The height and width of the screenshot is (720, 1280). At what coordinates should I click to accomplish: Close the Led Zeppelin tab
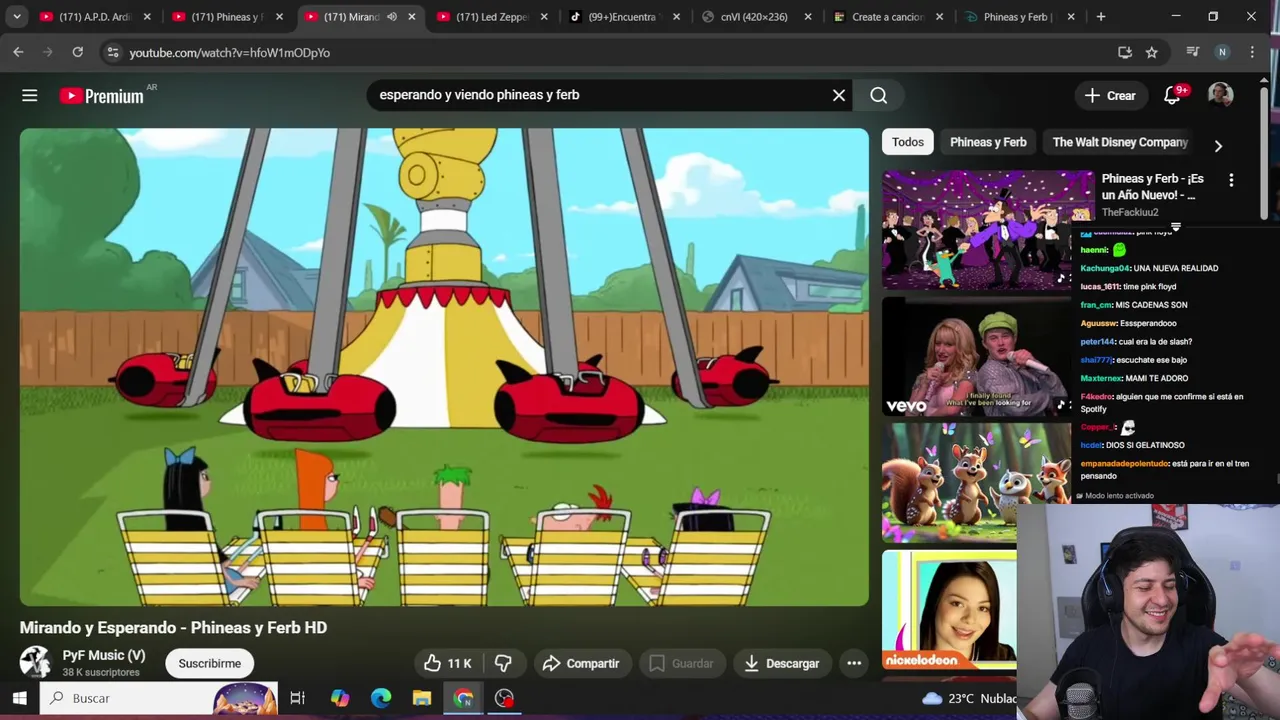click(544, 17)
